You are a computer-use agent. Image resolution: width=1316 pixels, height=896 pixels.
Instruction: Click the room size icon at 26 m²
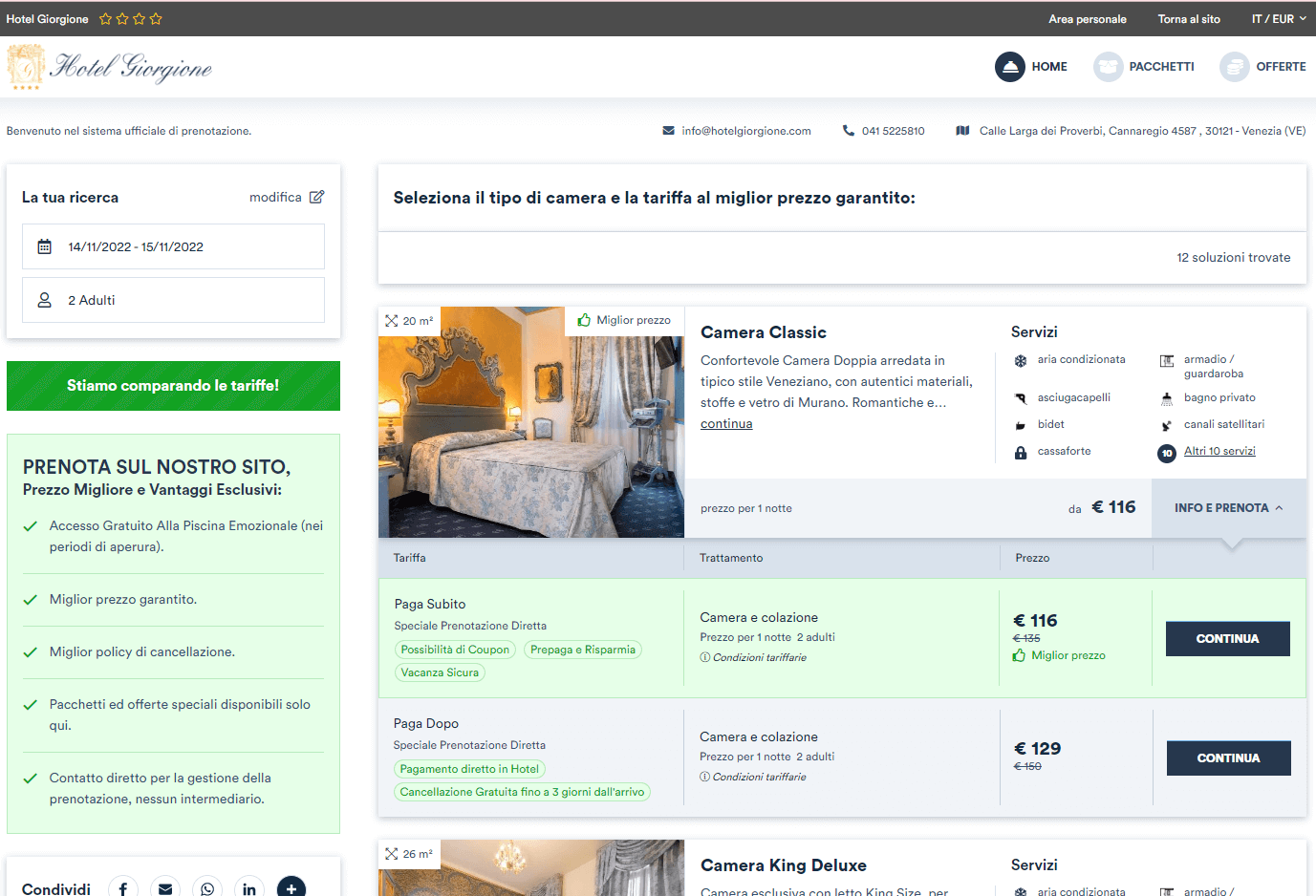392,854
